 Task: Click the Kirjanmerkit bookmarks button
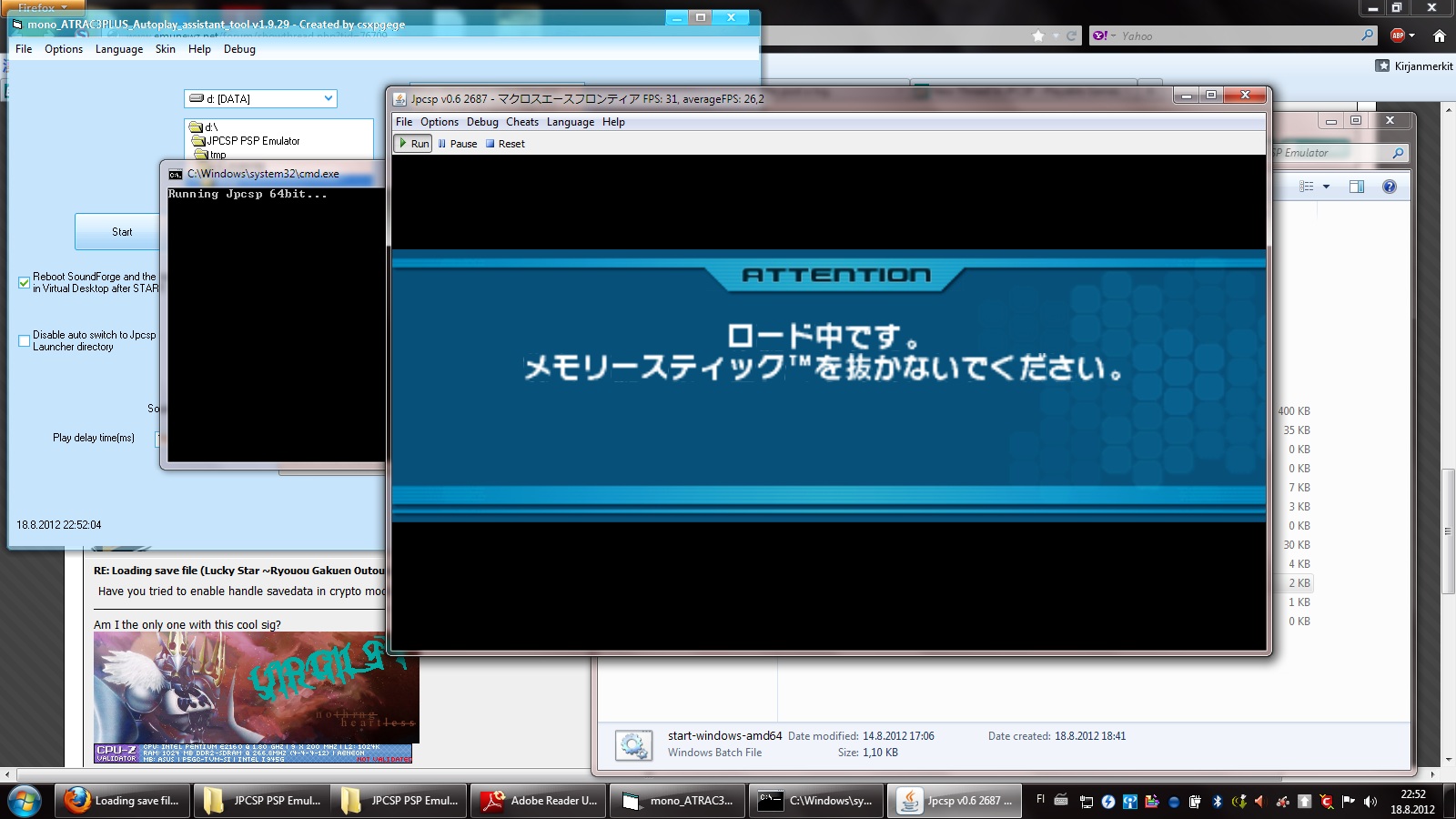(1414, 66)
